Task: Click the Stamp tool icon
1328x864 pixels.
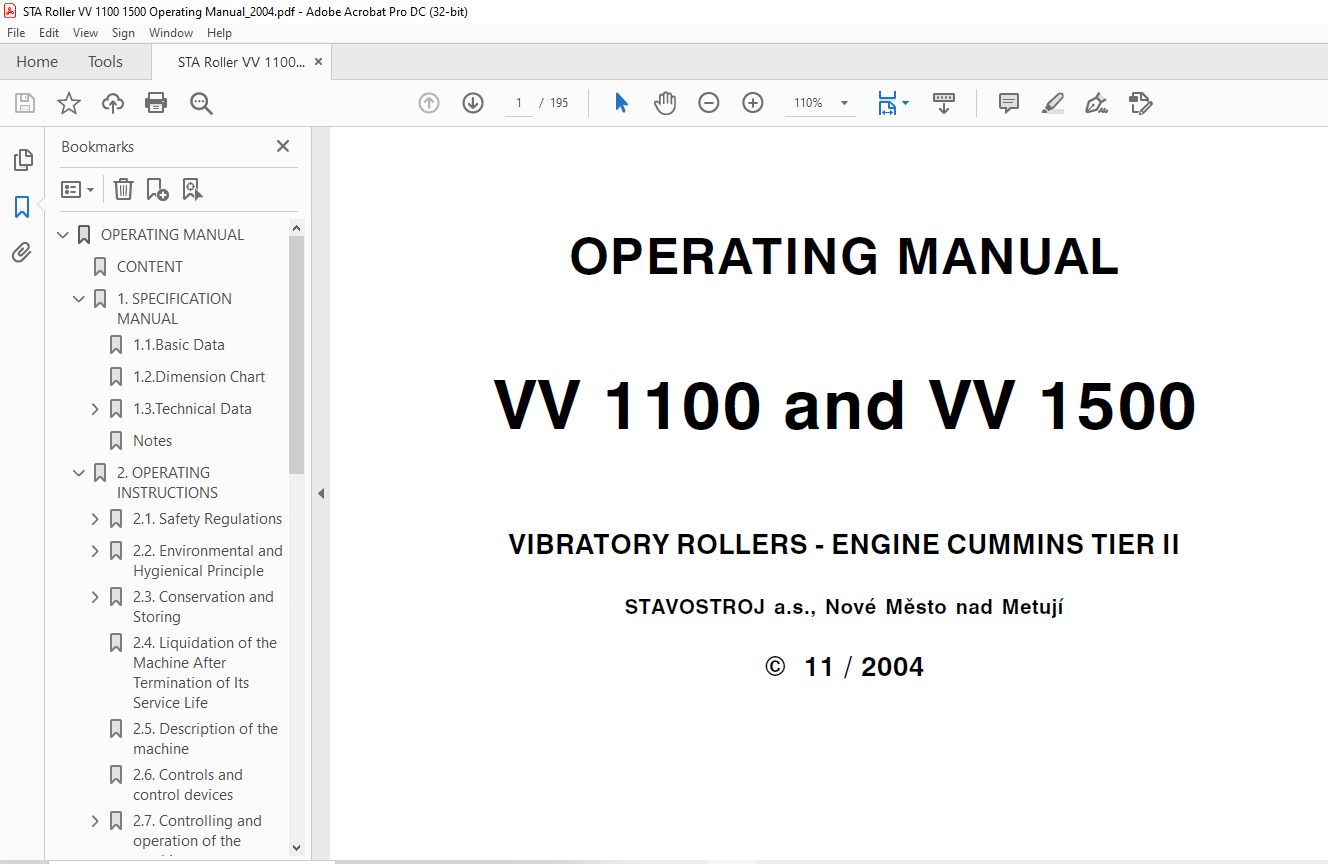Action: click(x=1140, y=103)
